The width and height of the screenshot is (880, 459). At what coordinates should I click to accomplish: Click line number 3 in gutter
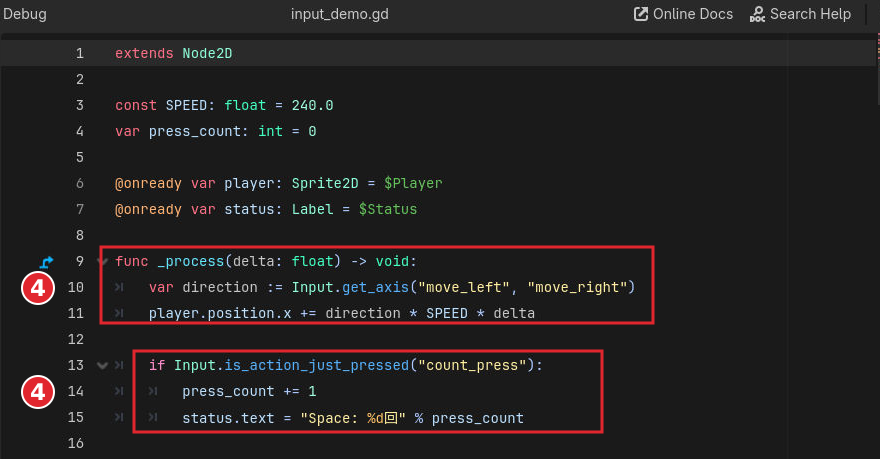click(80, 105)
